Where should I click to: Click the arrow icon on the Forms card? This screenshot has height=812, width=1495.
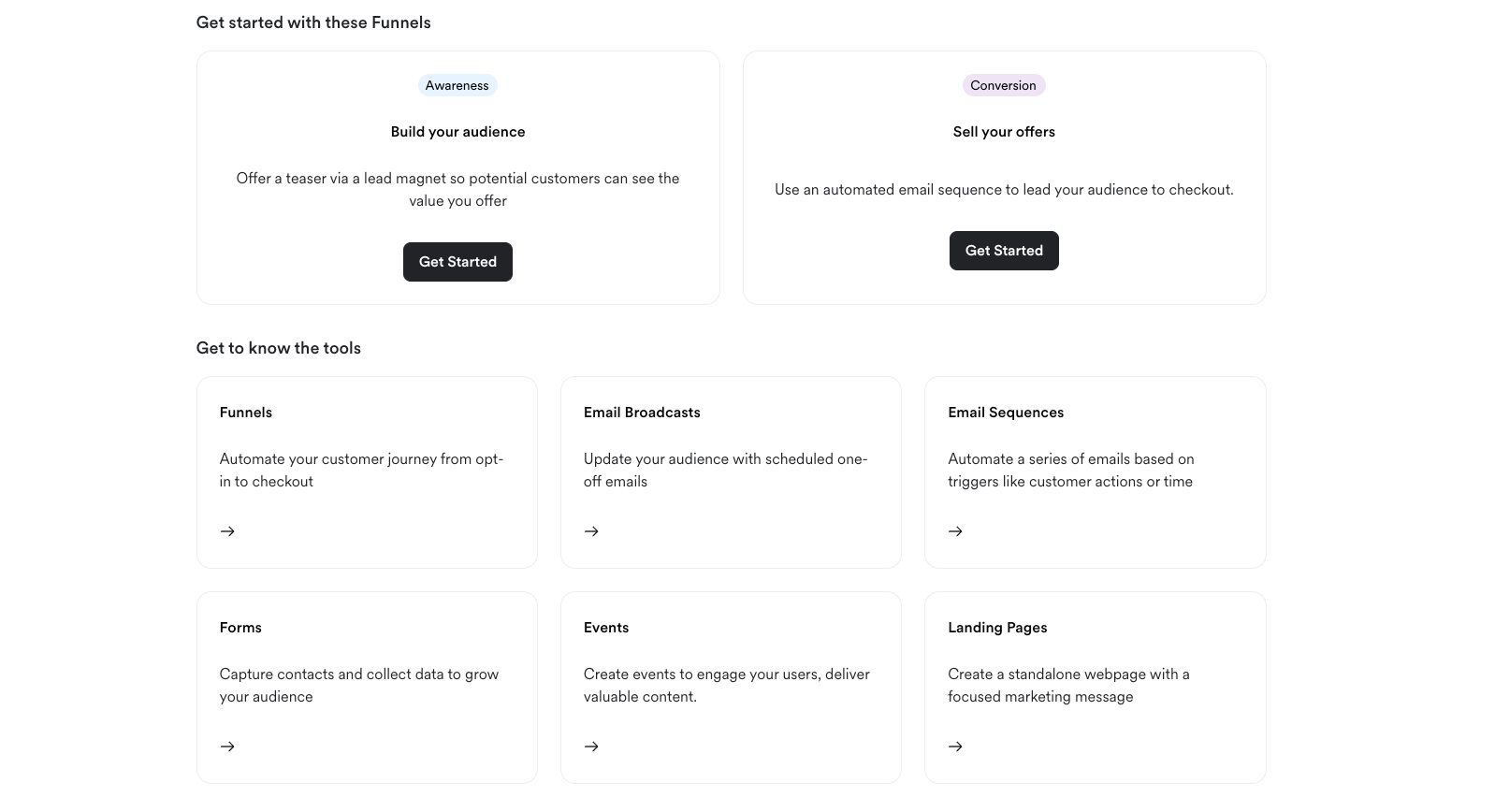coord(227,746)
